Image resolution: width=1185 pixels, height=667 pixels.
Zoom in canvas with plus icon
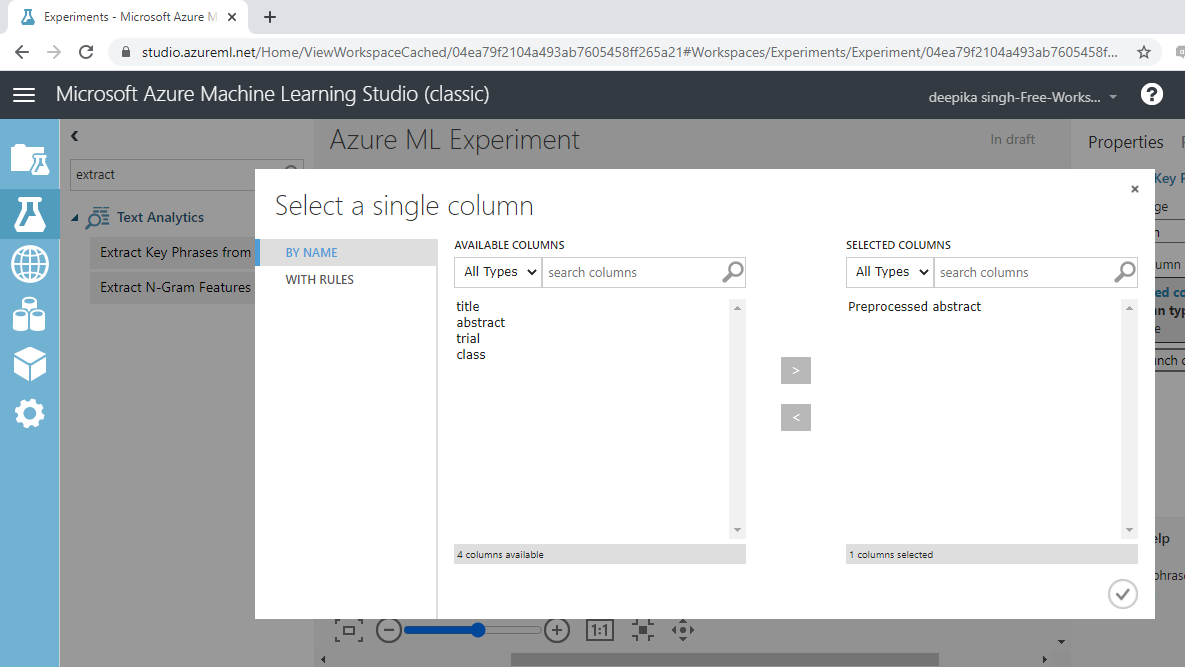click(x=557, y=630)
